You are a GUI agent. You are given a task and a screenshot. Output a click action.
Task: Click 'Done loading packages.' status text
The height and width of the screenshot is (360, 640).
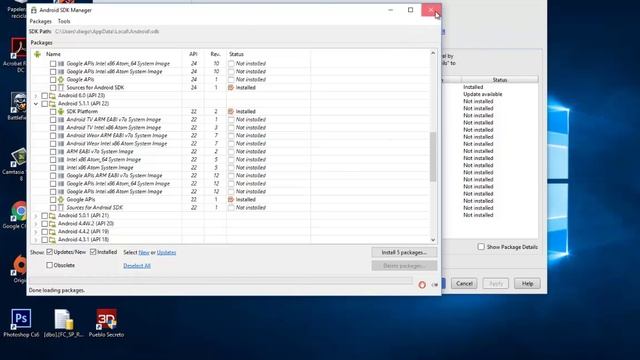tap(57, 290)
